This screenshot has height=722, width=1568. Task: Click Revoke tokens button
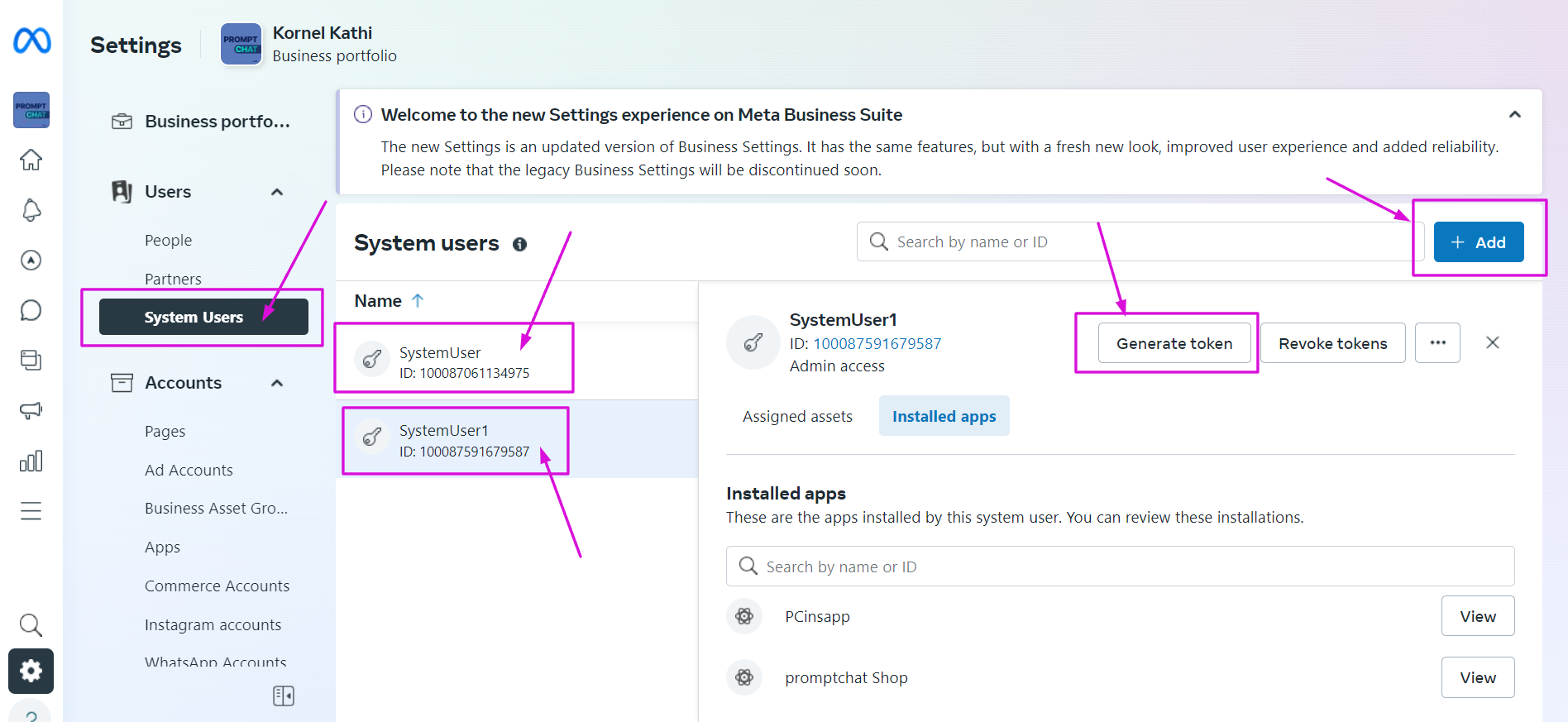point(1333,343)
